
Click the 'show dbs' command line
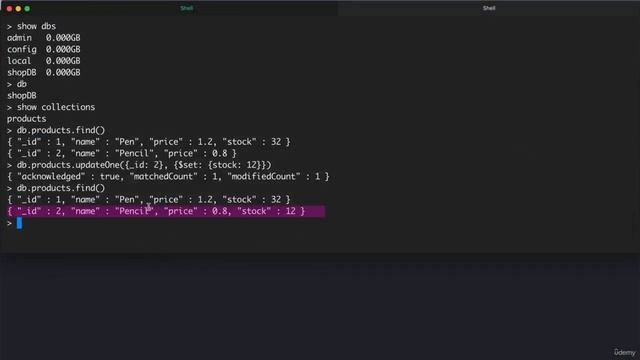pyautogui.click(x=31, y=26)
